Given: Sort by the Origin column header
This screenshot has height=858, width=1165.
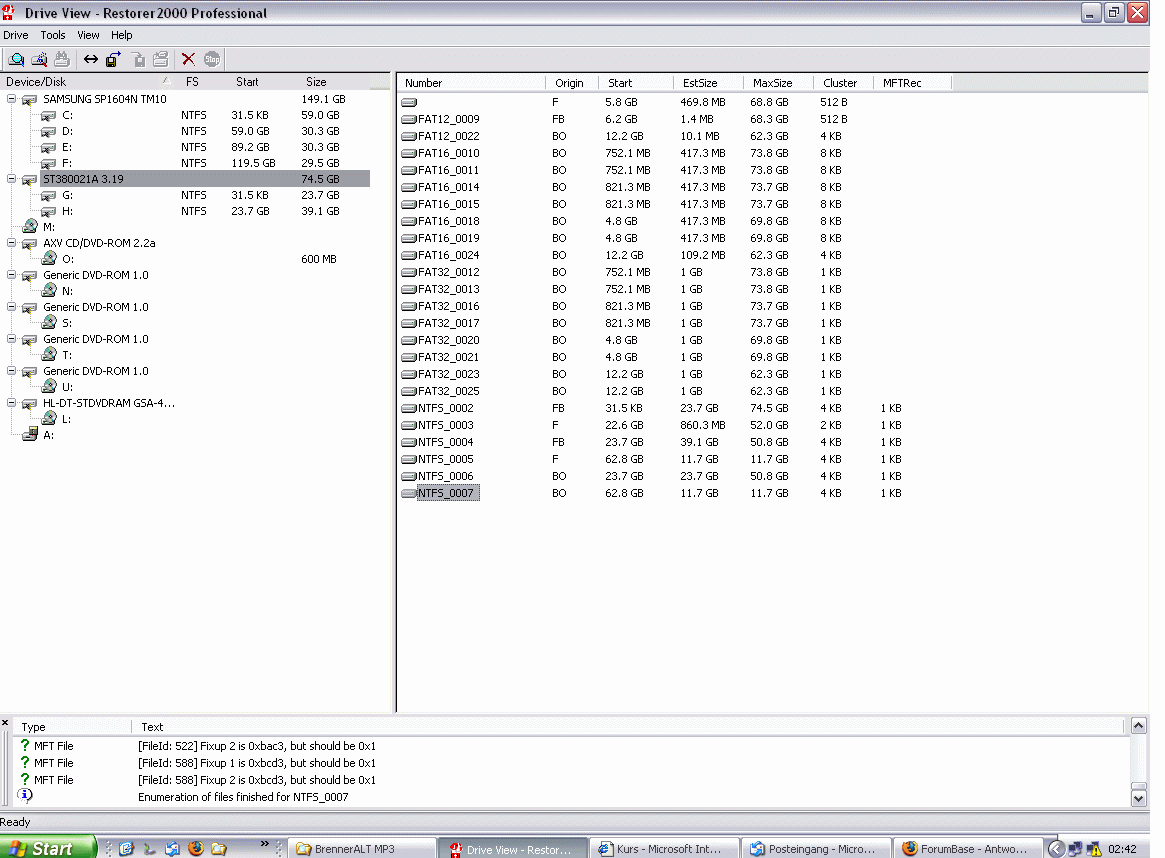Looking at the screenshot, I should [x=571, y=83].
